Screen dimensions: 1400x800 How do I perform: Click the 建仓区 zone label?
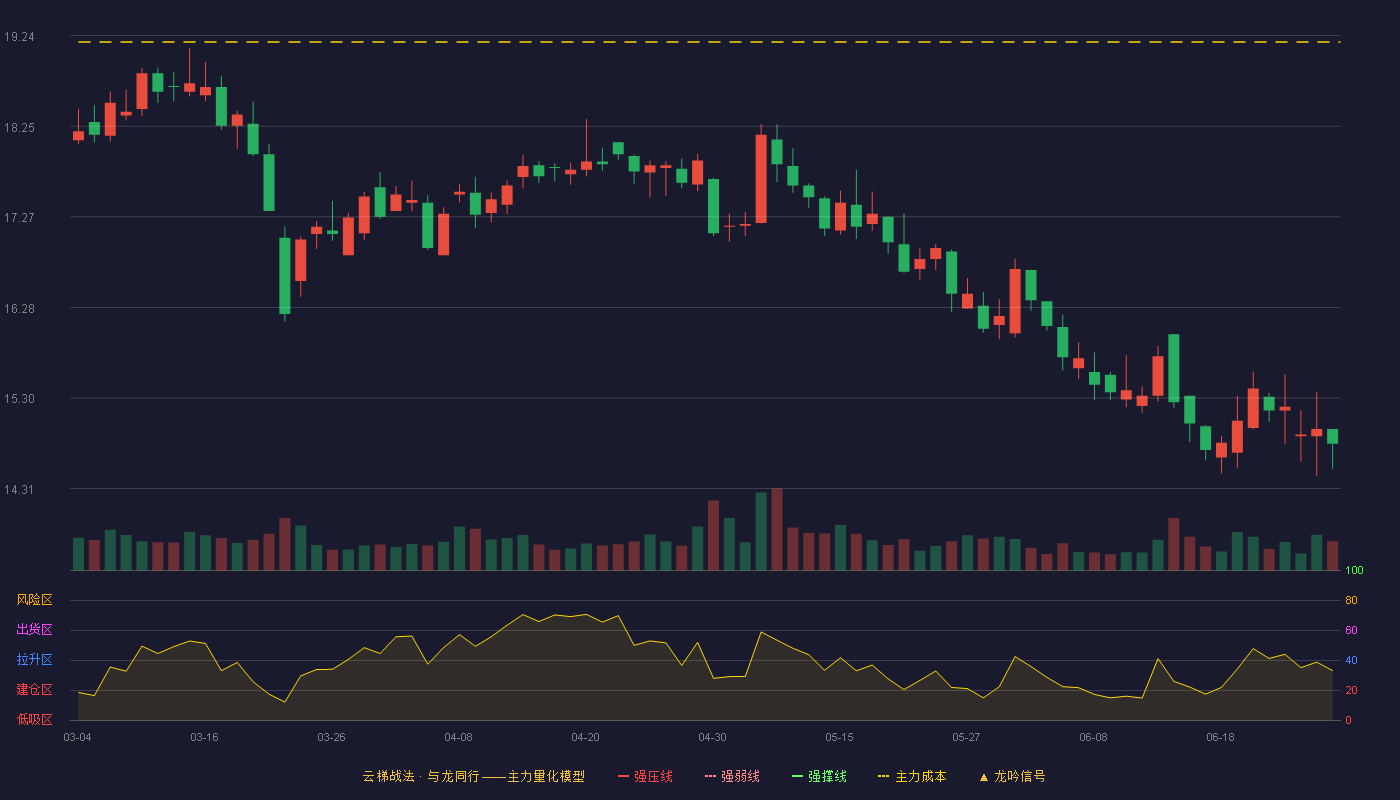[34, 690]
